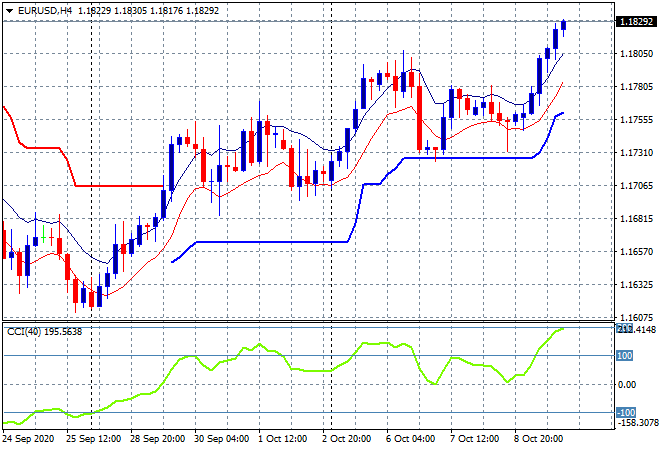Click the 1.17805 price scale value
The height and width of the screenshot is (450, 660).
pos(636,87)
